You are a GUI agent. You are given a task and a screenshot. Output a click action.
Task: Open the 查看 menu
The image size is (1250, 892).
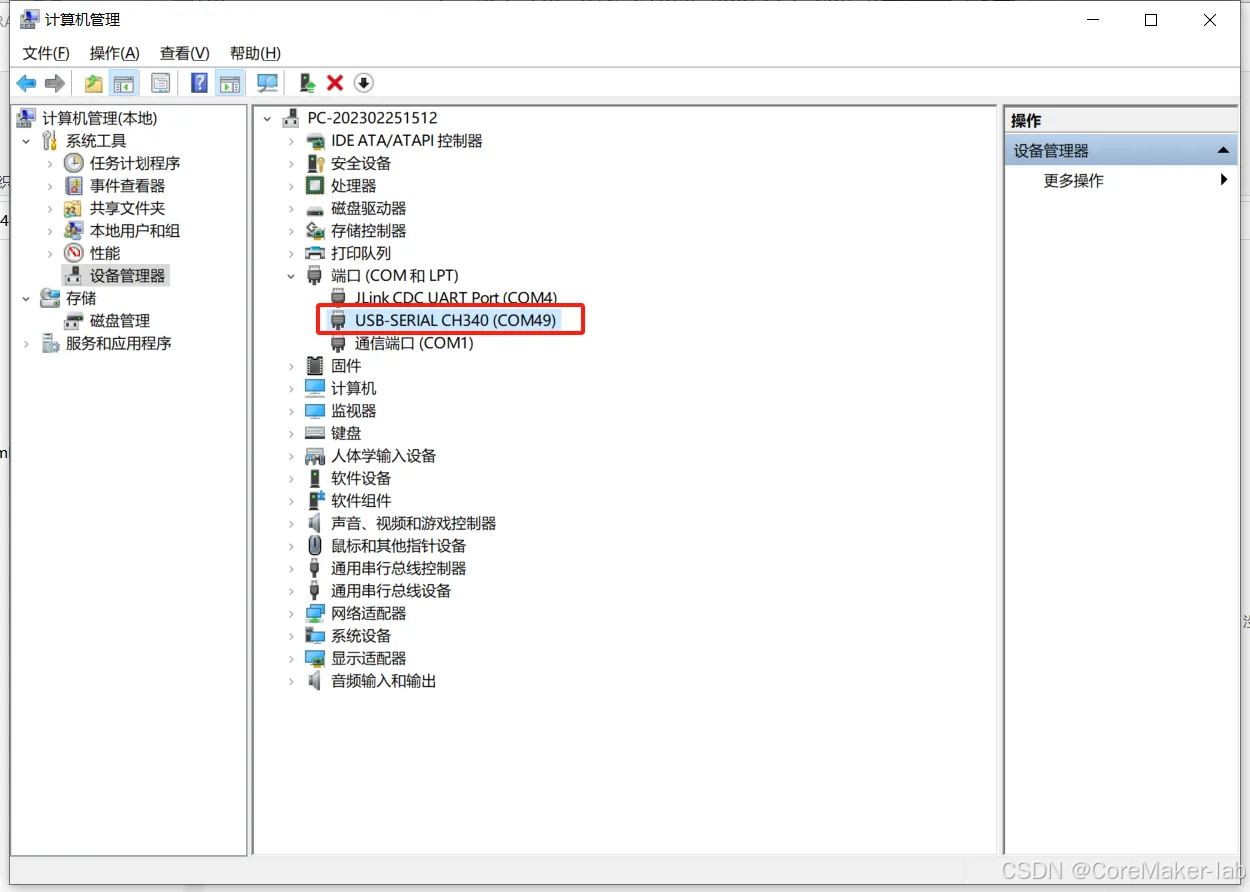pyautogui.click(x=183, y=53)
